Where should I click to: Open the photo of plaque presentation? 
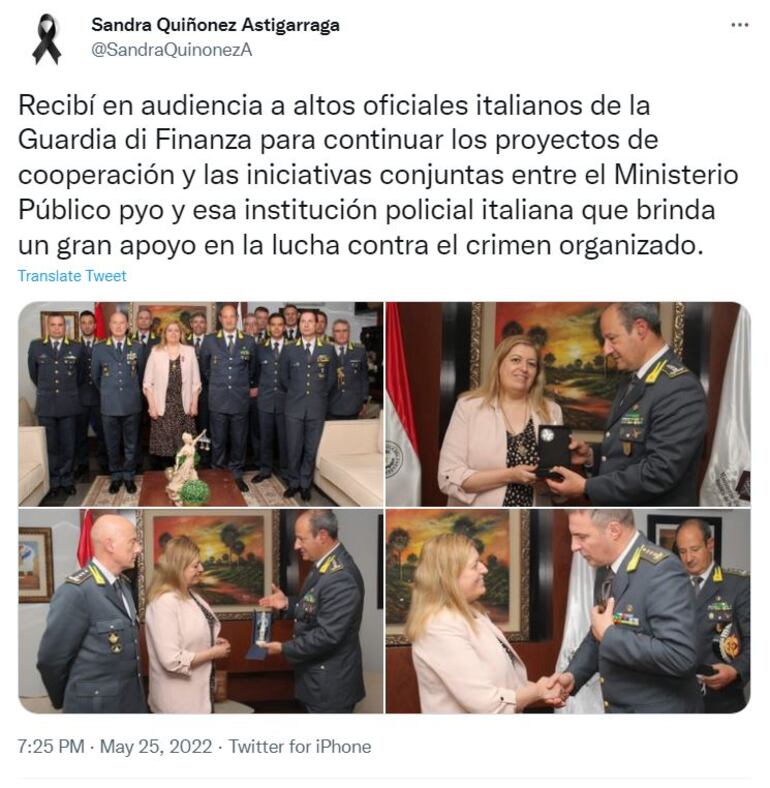pyautogui.click(x=568, y=404)
